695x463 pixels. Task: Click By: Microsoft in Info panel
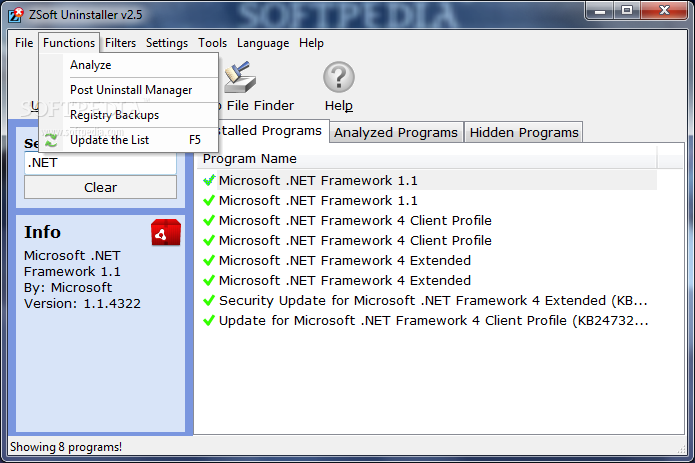point(68,288)
